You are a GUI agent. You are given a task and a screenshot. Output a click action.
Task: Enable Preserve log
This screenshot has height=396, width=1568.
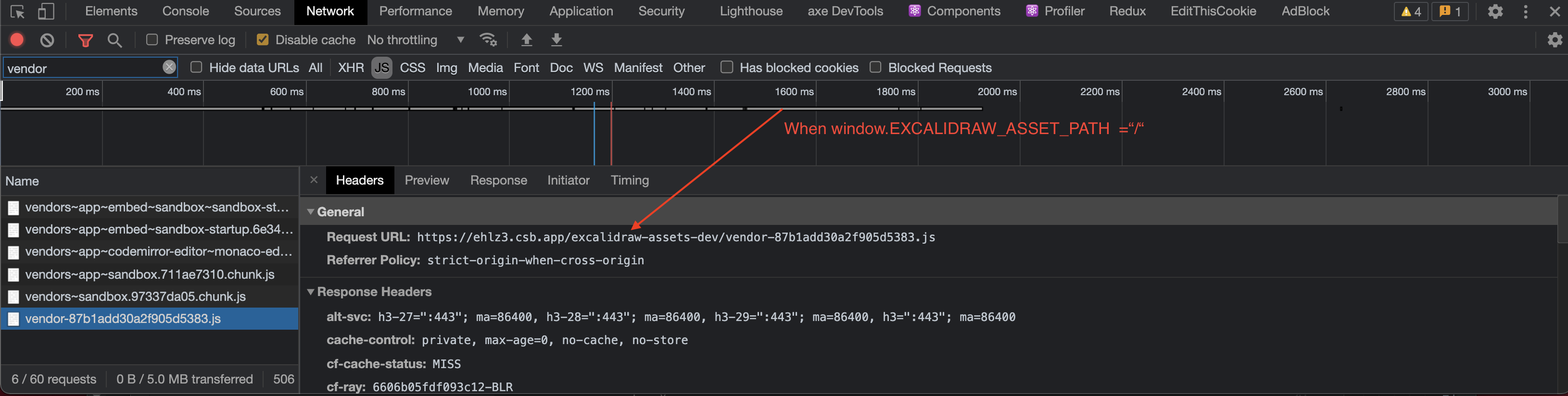(152, 39)
